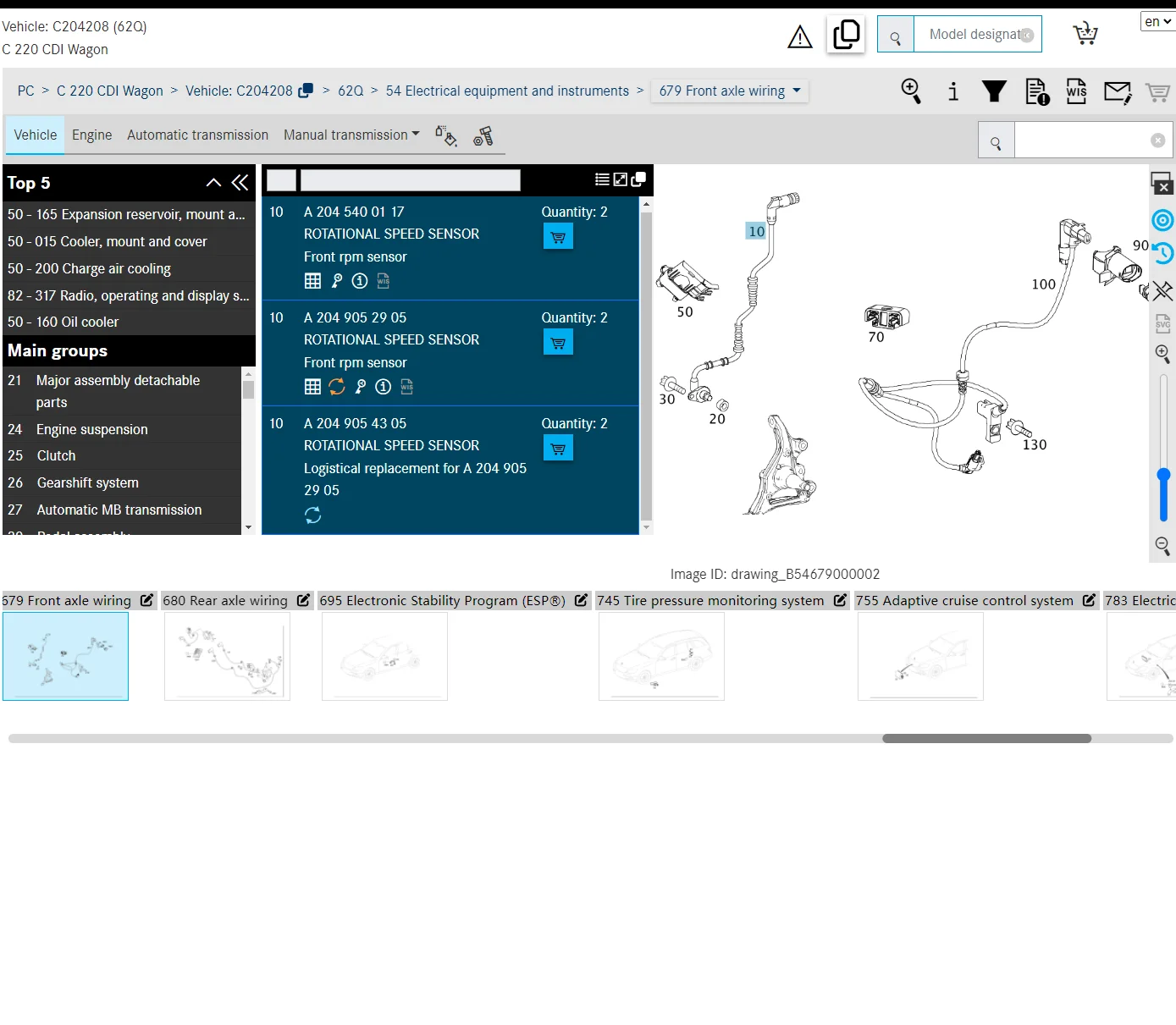Viewport: 1176px width, 1025px height.
Task: Click the drawing zoom slider handle
Action: pos(1164,475)
